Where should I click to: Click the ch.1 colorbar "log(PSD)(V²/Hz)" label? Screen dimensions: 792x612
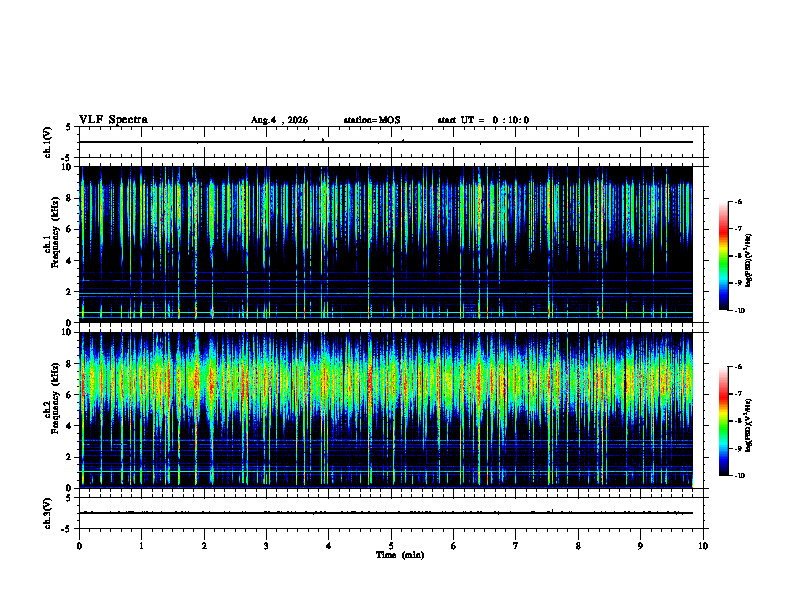point(749,260)
